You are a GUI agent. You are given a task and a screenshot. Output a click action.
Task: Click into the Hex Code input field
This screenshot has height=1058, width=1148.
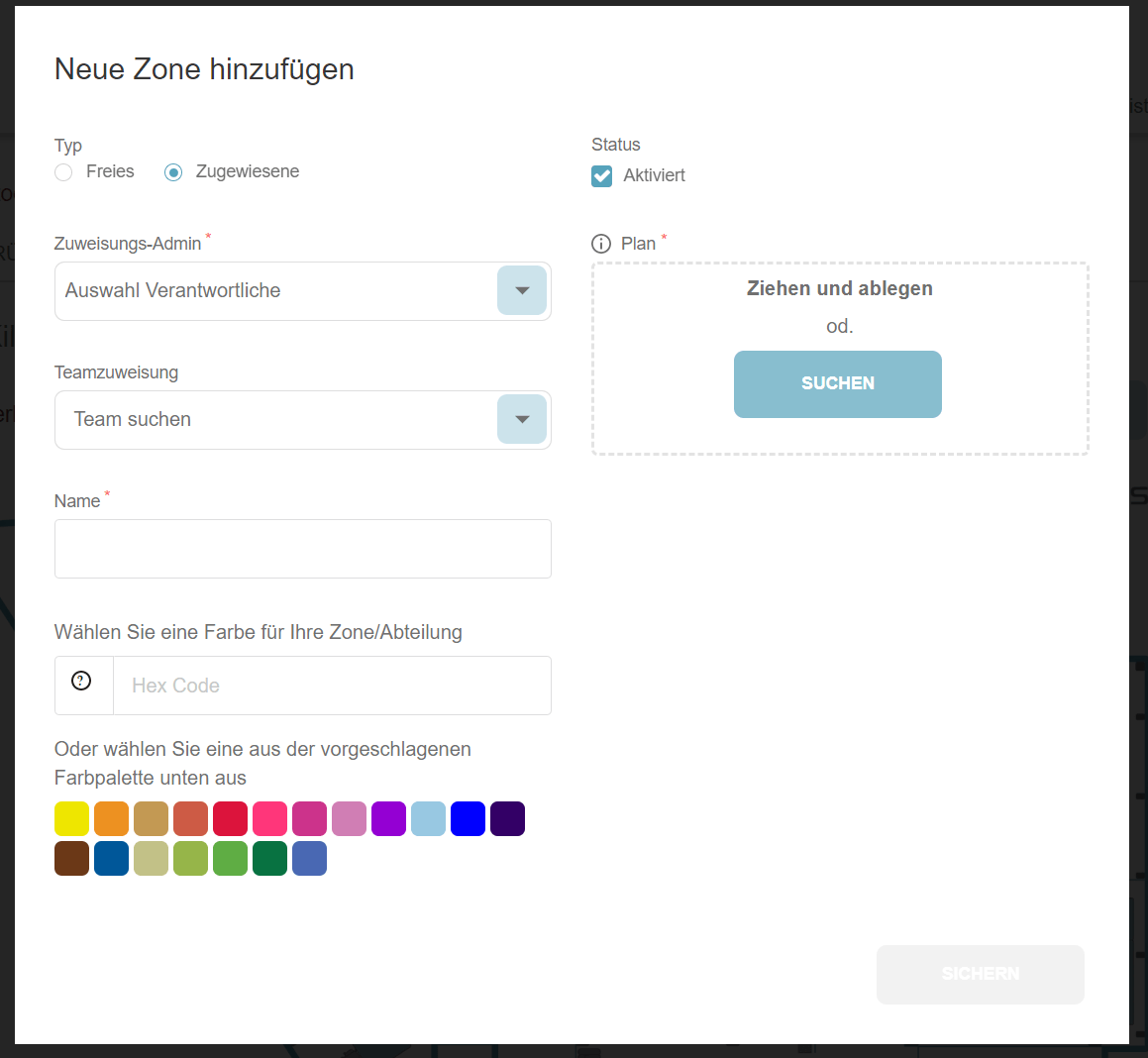coord(332,686)
